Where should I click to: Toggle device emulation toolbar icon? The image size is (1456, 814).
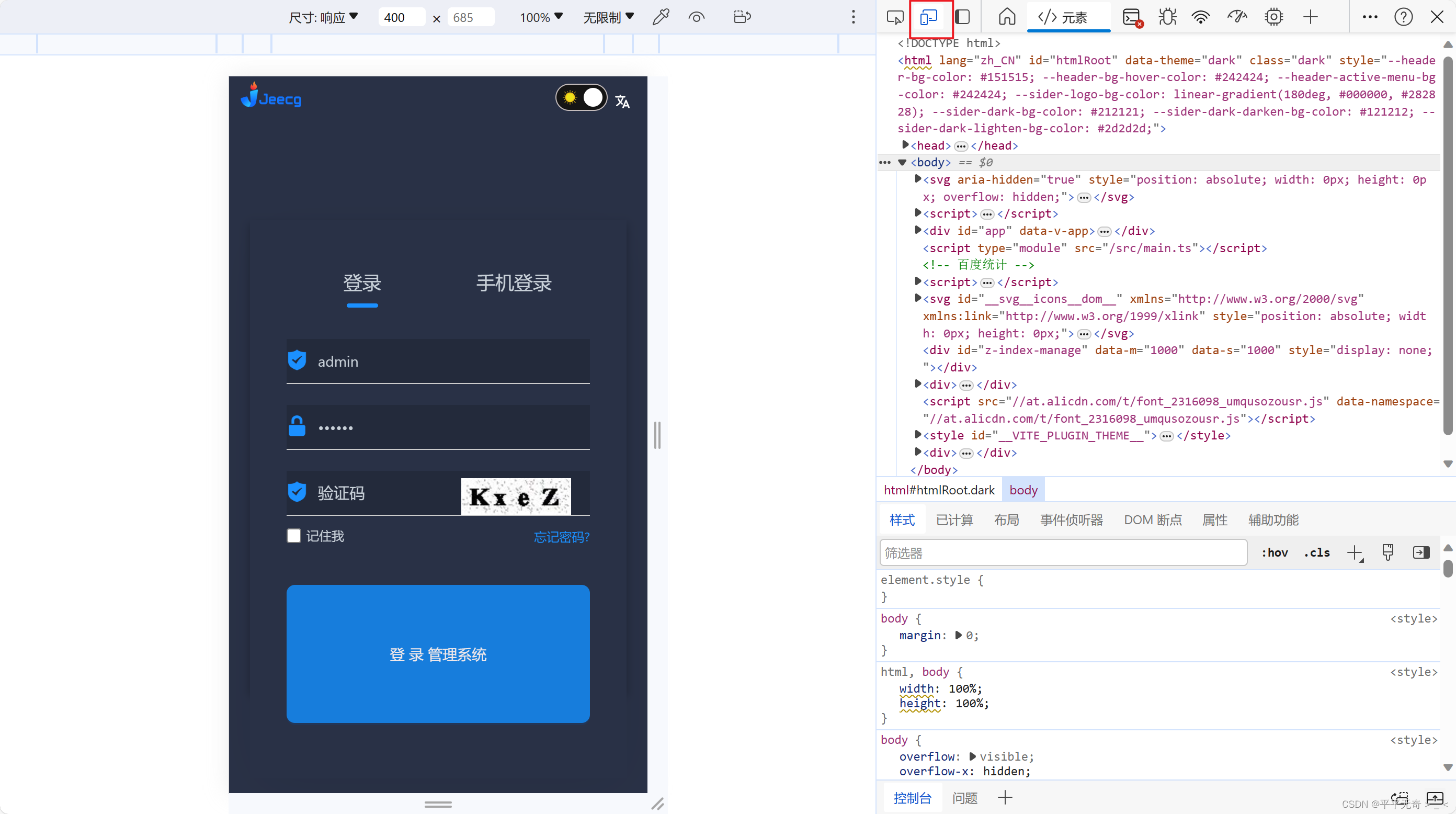929,17
